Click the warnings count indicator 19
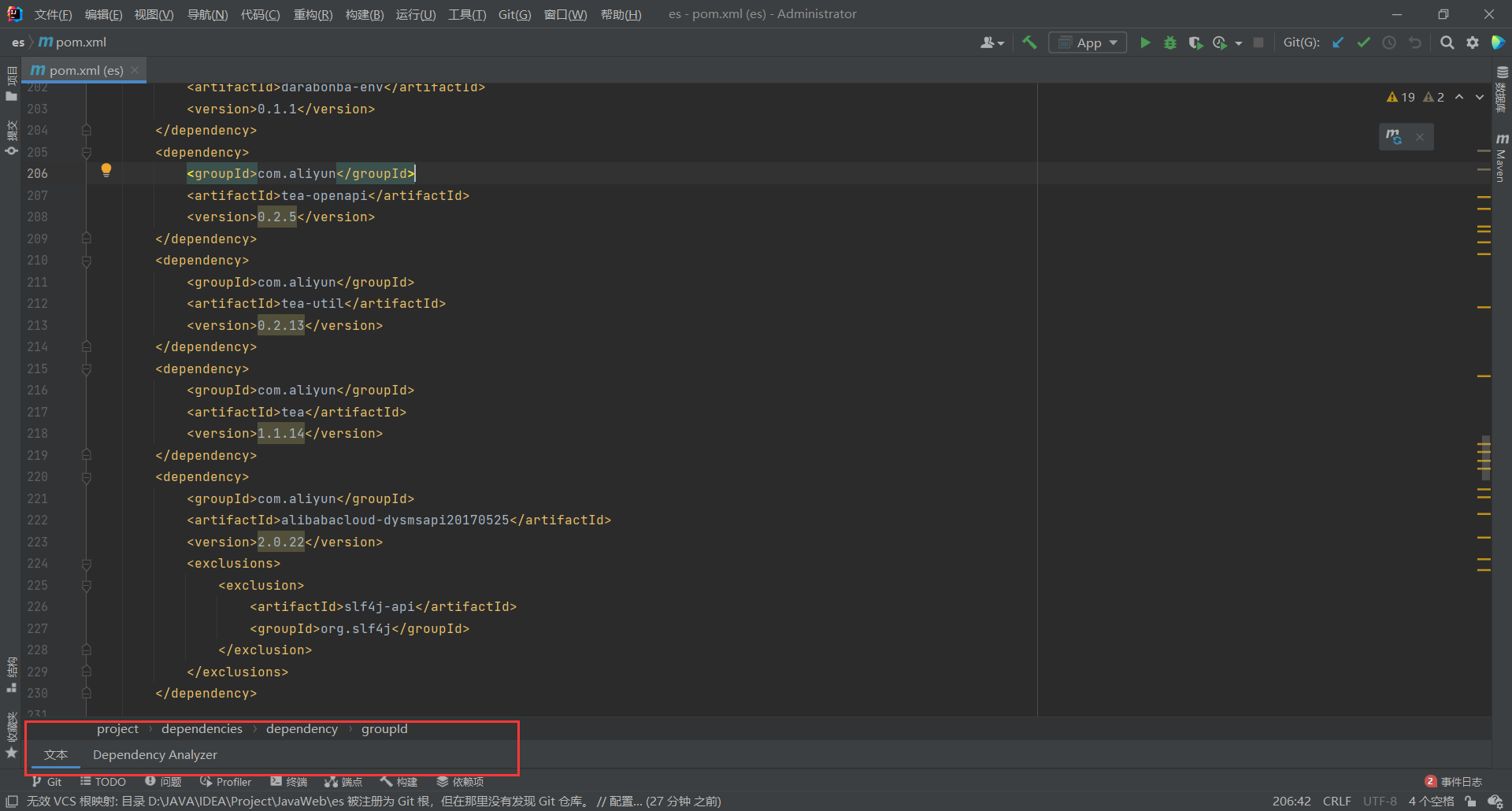 point(1401,97)
